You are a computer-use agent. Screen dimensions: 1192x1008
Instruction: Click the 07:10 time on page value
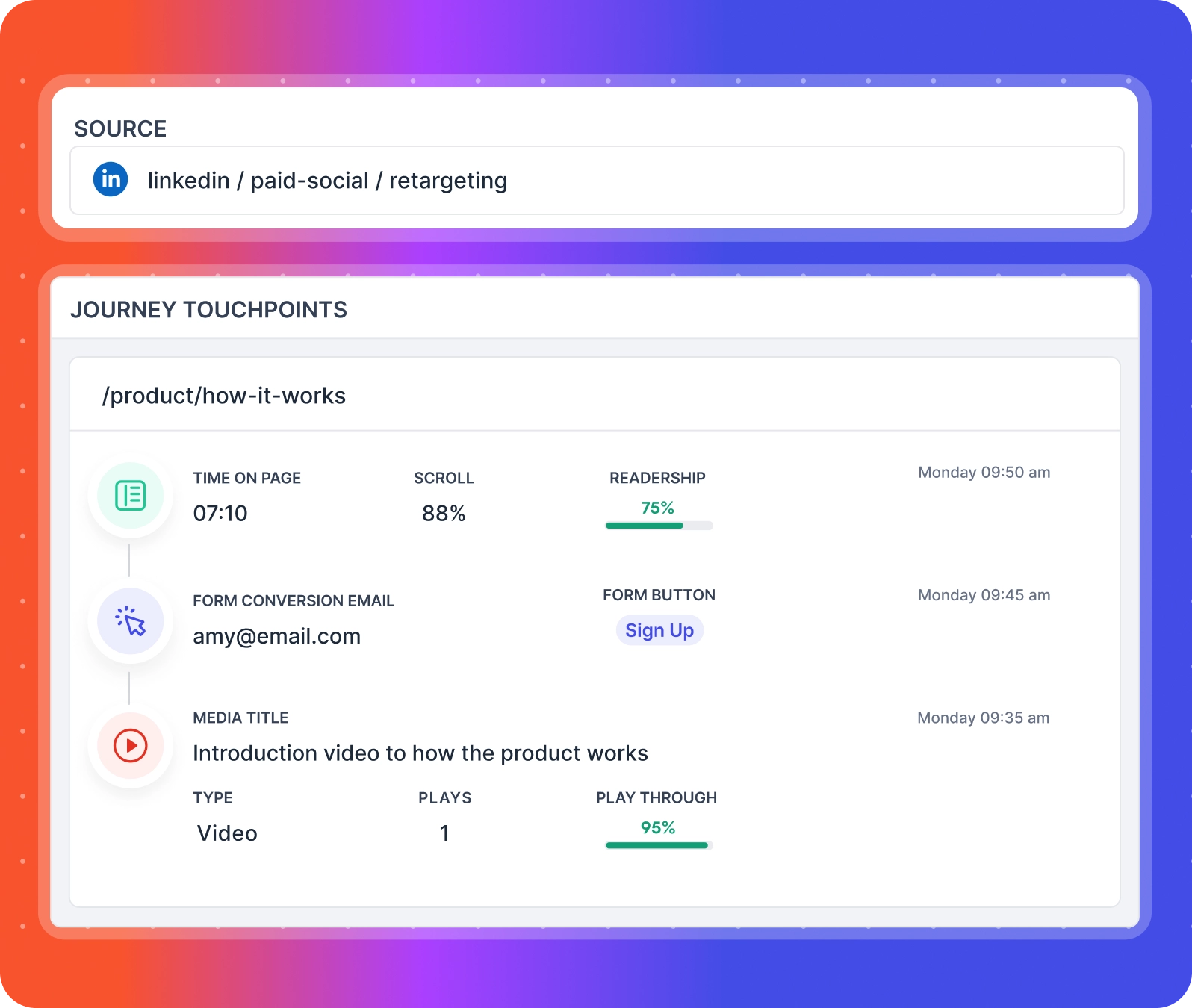point(220,513)
